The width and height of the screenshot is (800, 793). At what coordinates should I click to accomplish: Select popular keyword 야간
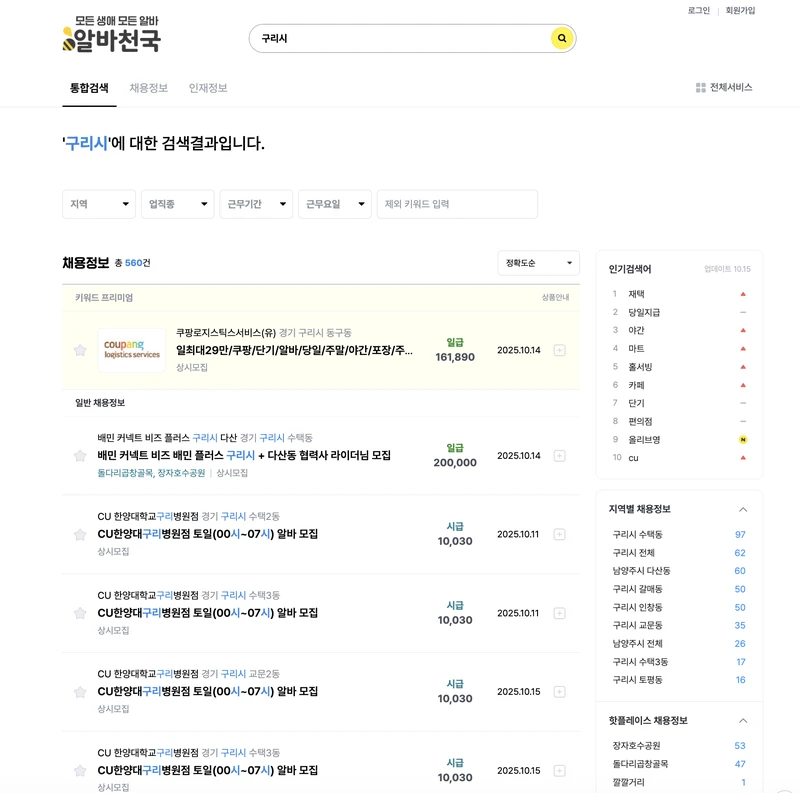(636, 330)
